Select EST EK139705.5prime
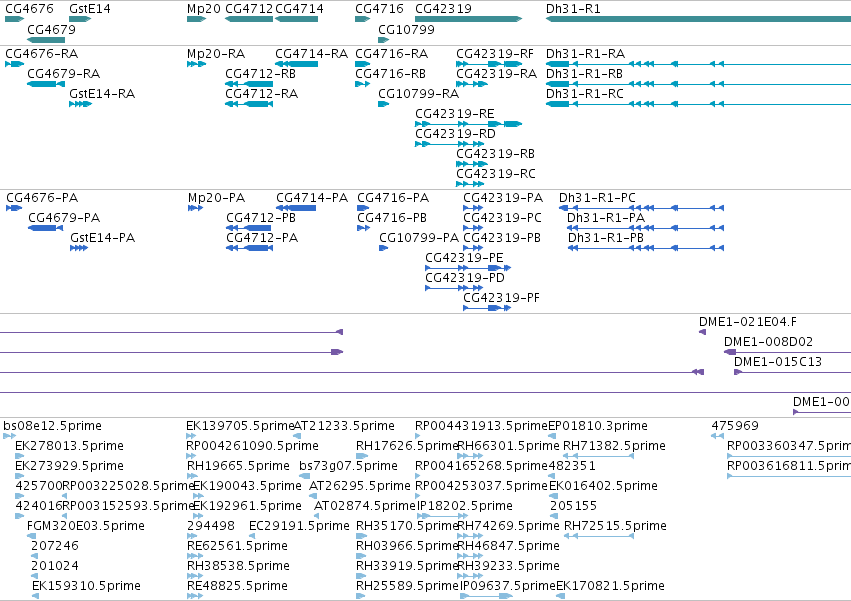 [240, 426]
